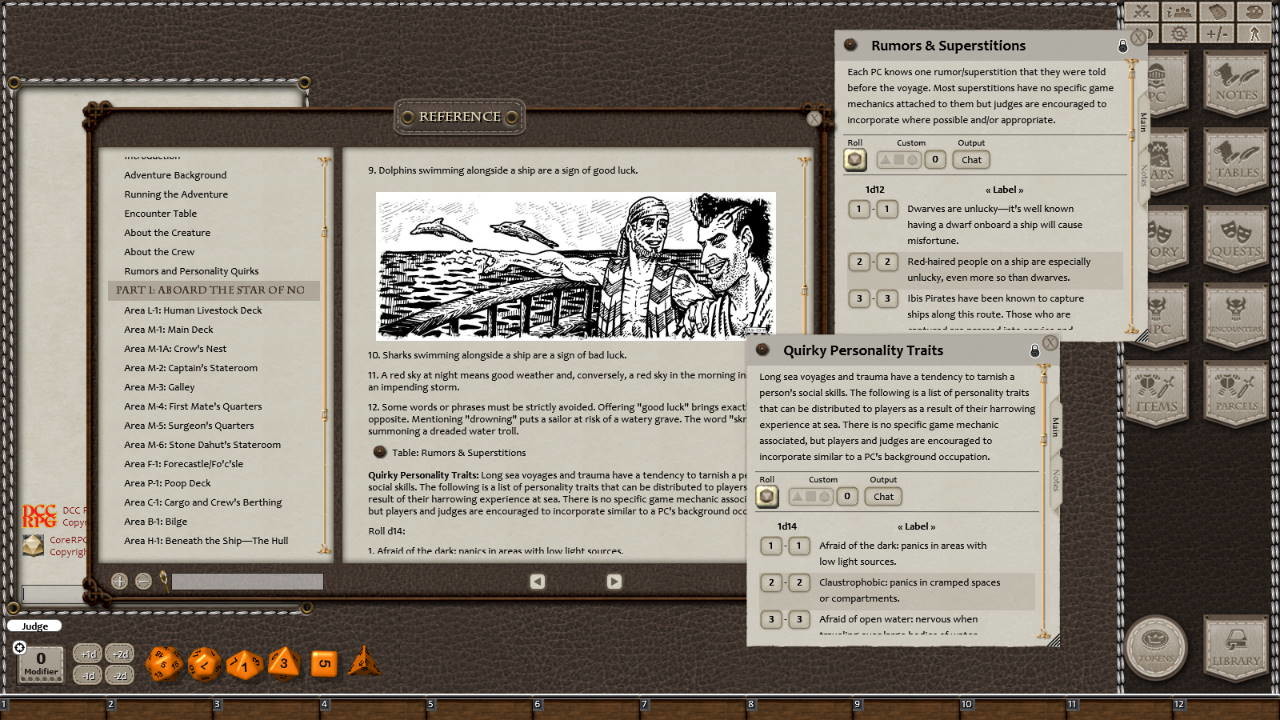
Task: Switch to Notes tab in Rumors window
Action: click(1143, 176)
